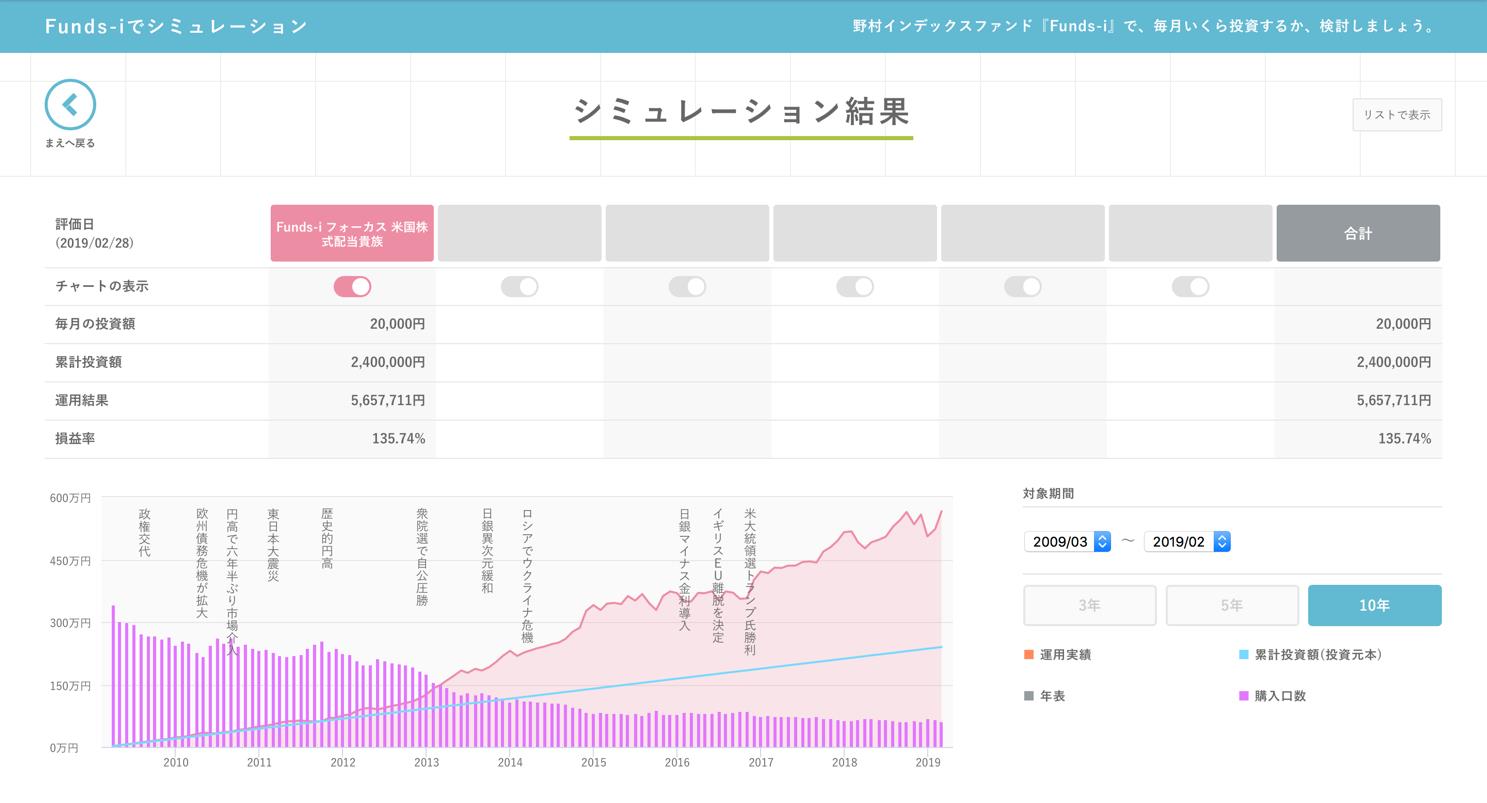
Task: Click the 600万円 y-axis label
Action: (70, 498)
